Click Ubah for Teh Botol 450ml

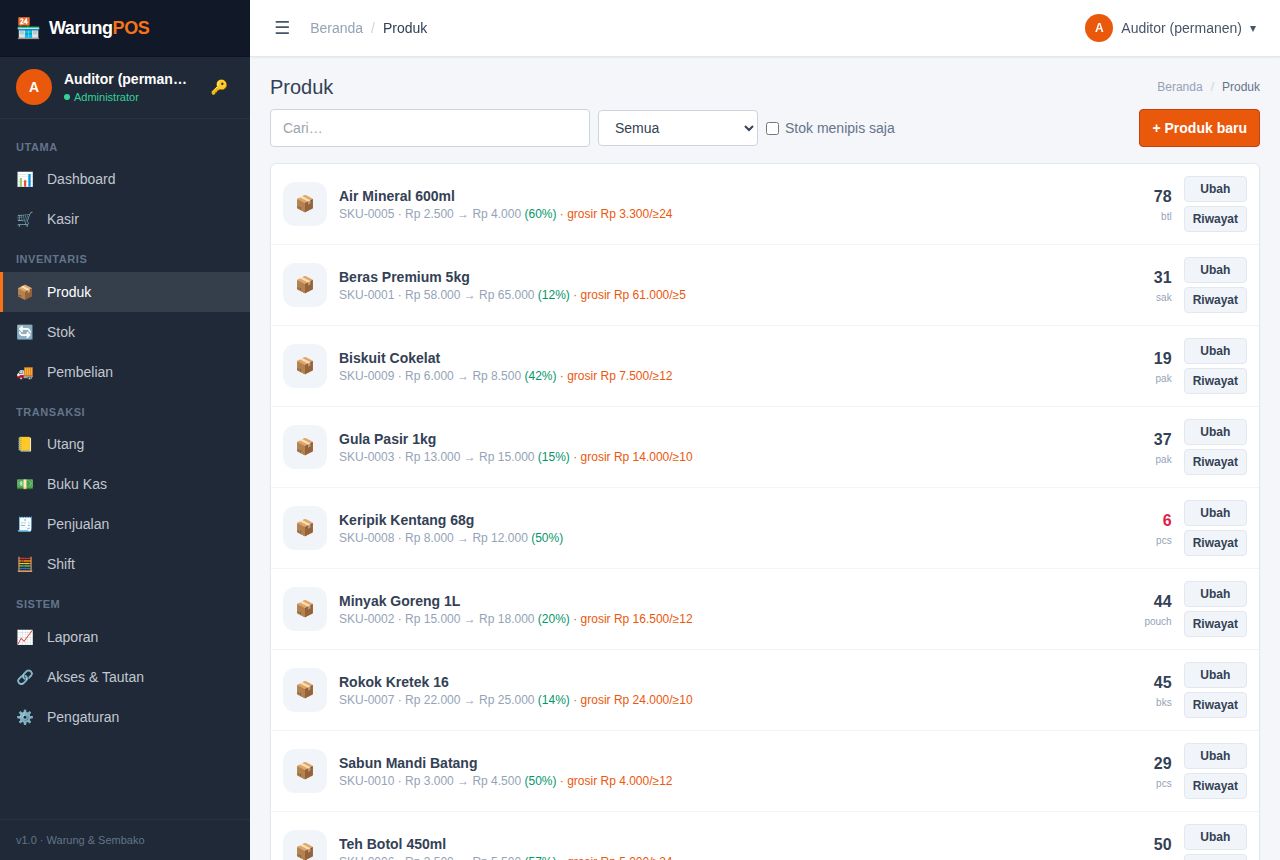[1215, 837]
